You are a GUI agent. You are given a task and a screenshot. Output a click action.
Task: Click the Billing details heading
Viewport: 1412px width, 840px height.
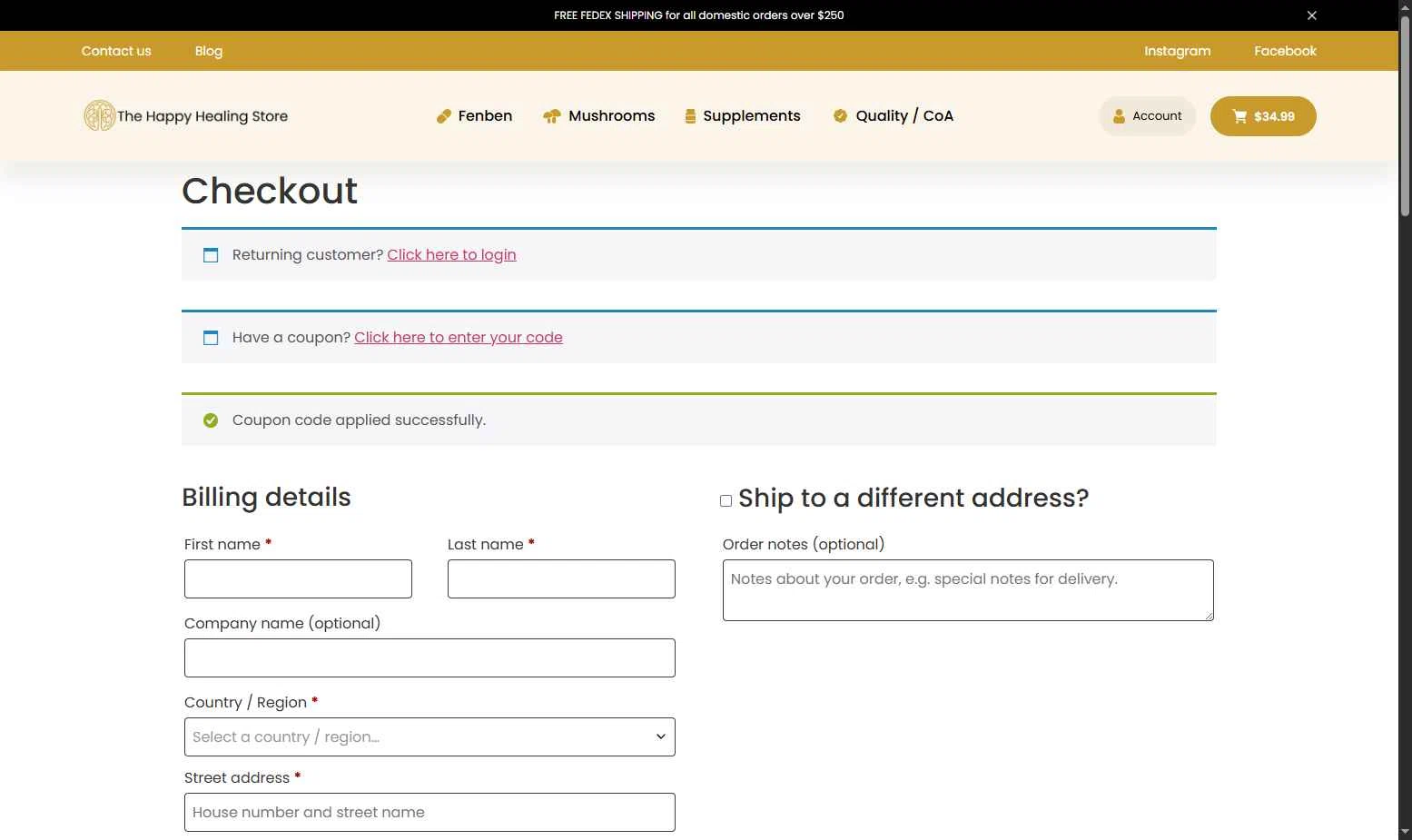[266, 497]
